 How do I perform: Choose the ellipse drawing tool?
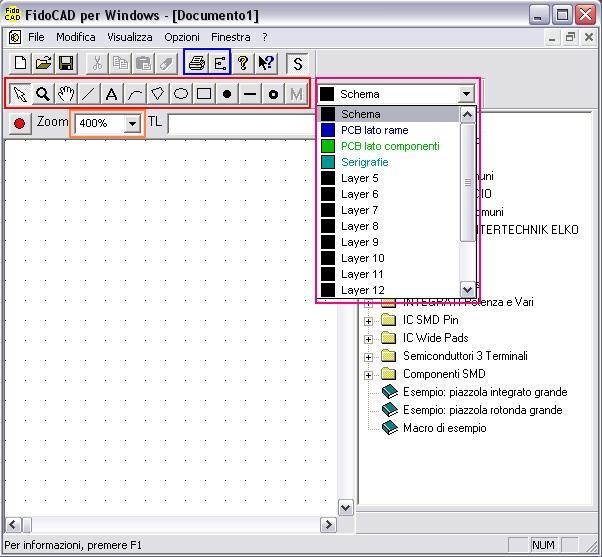click(181, 94)
